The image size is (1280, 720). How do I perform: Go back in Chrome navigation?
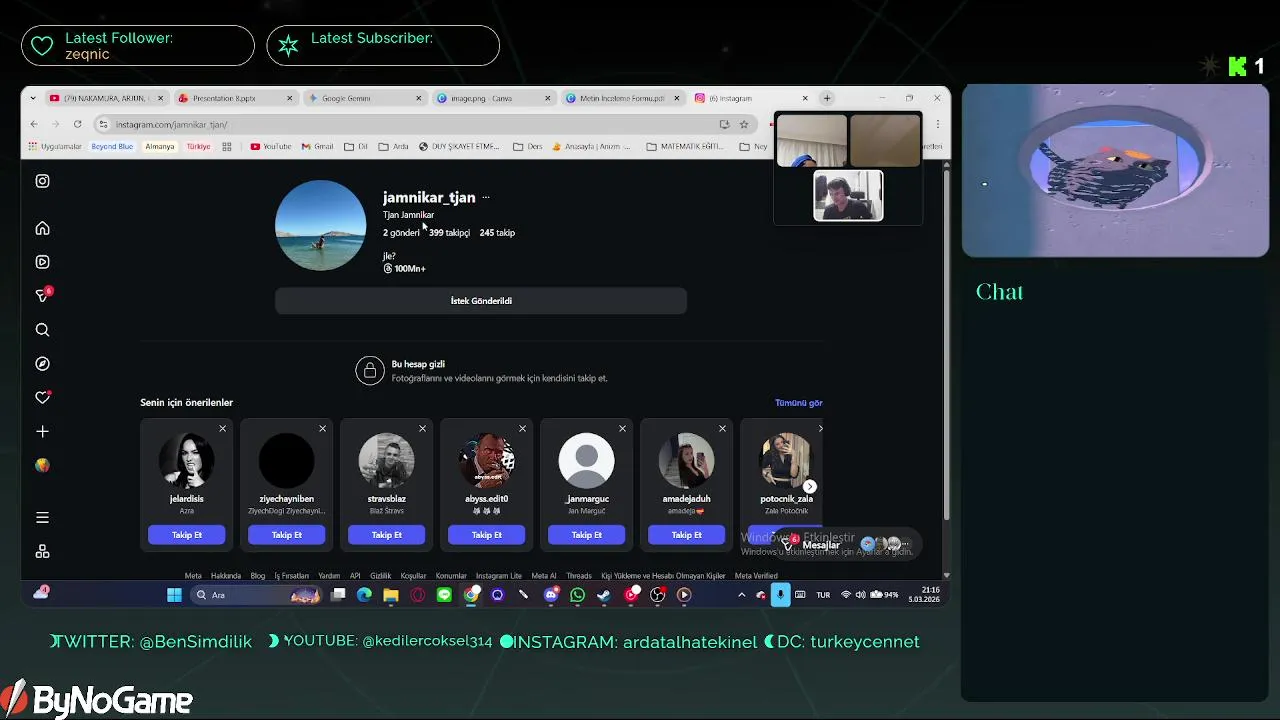34,124
